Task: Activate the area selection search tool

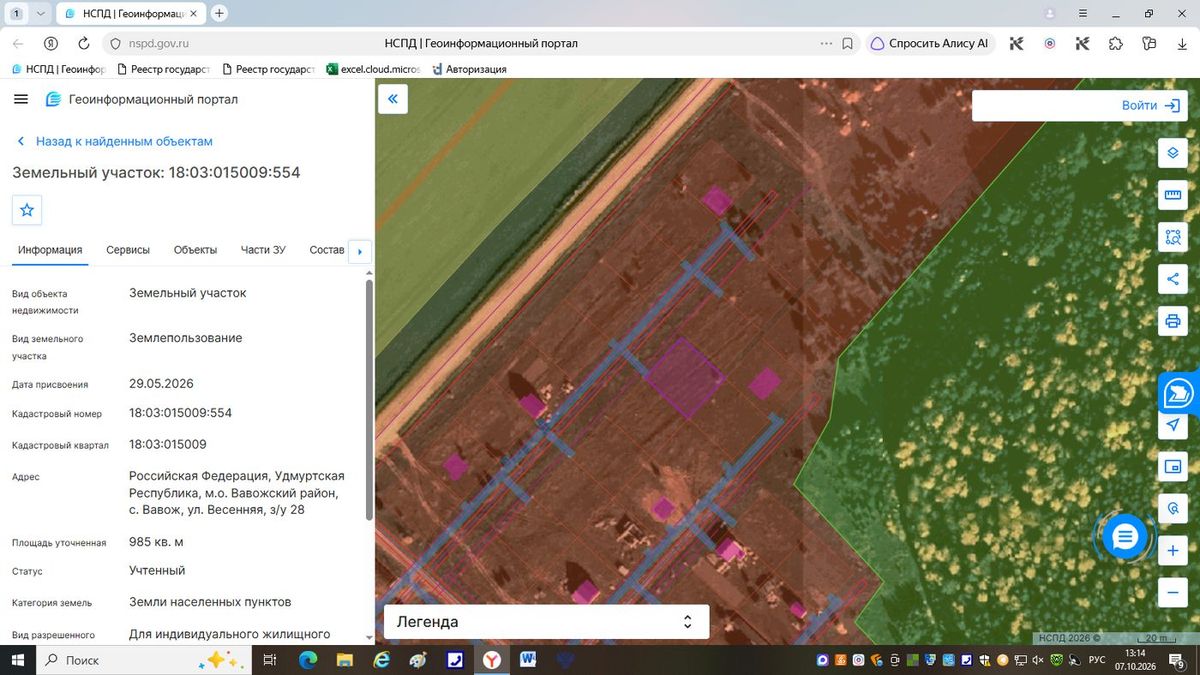Action: [1173, 237]
